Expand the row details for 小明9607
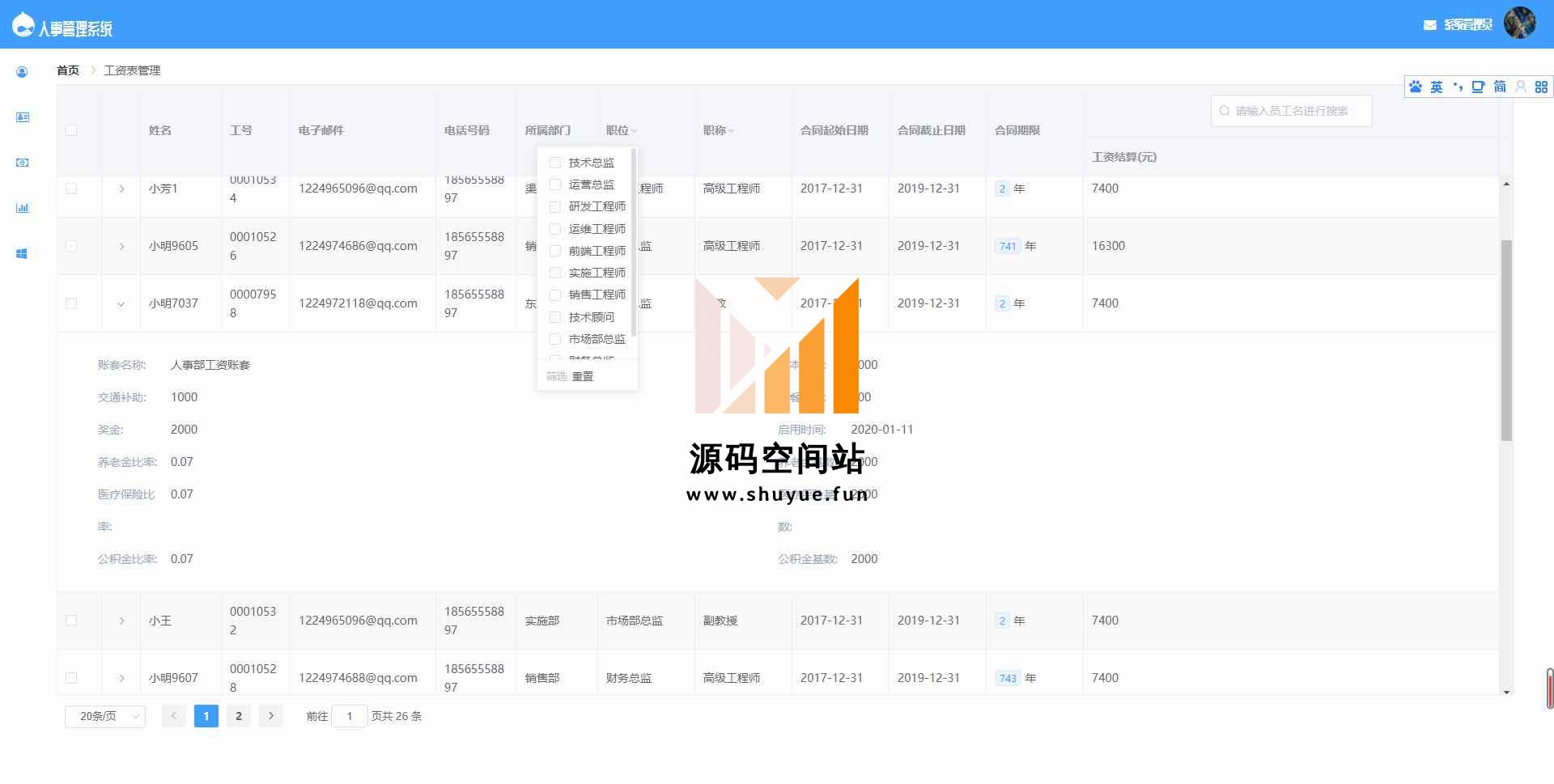Viewport: 1554px width, 784px height. 121,678
